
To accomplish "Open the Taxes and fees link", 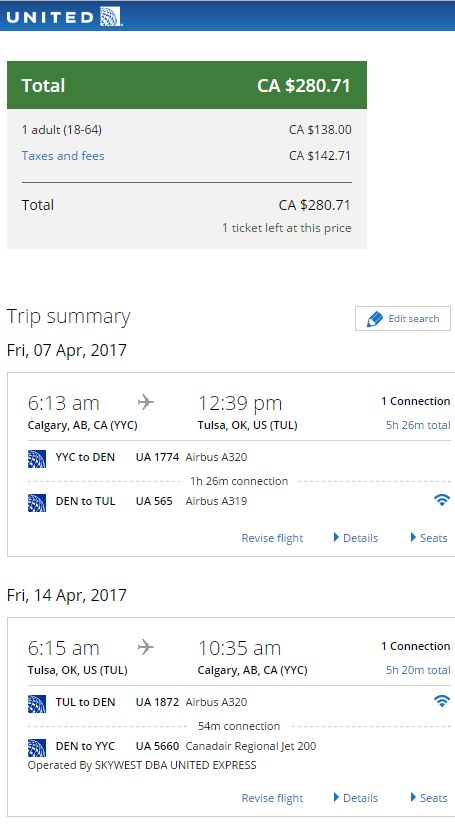I will pyautogui.click(x=63, y=156).
